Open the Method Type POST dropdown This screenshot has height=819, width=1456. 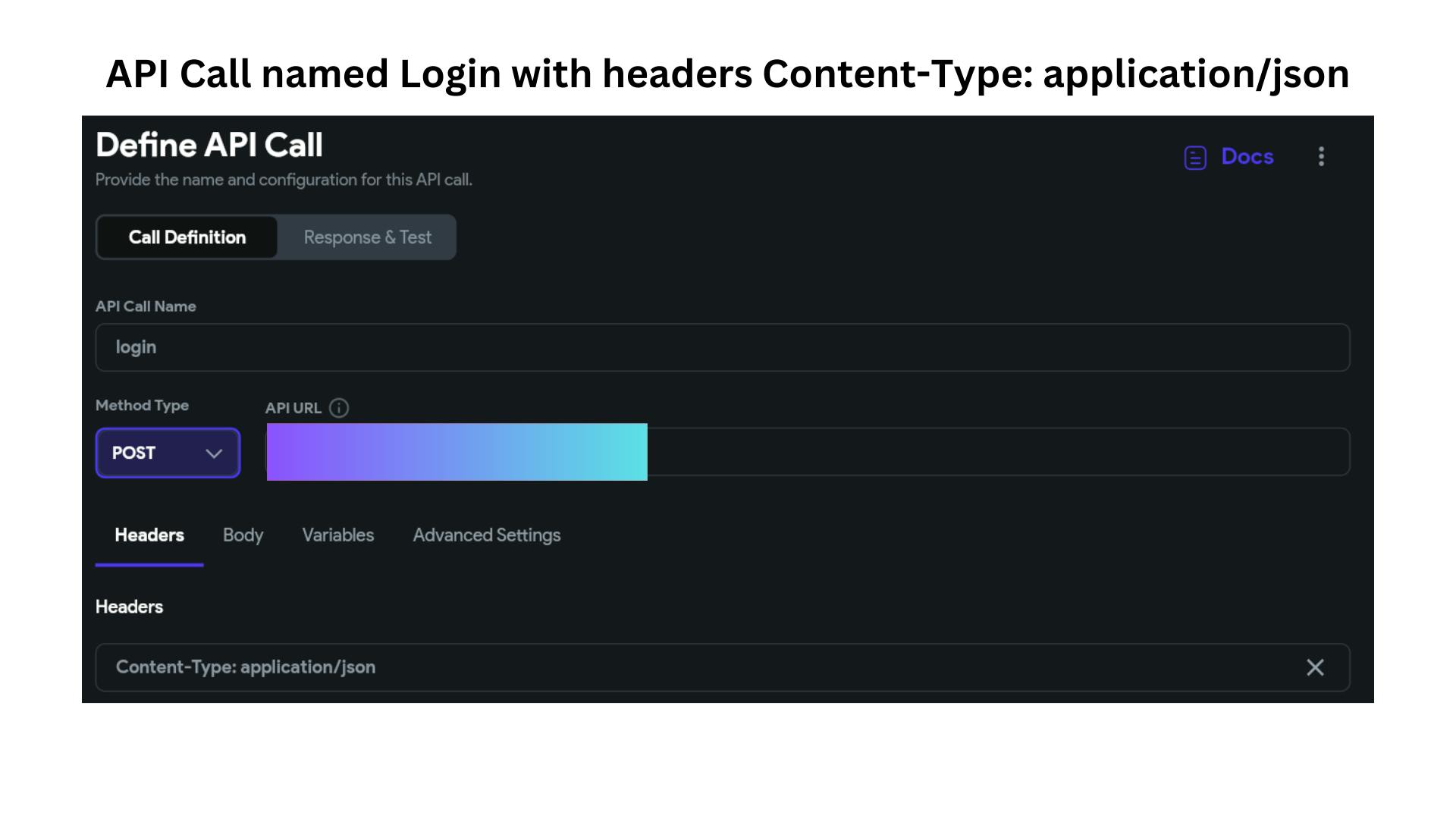[x=168, y=453]
